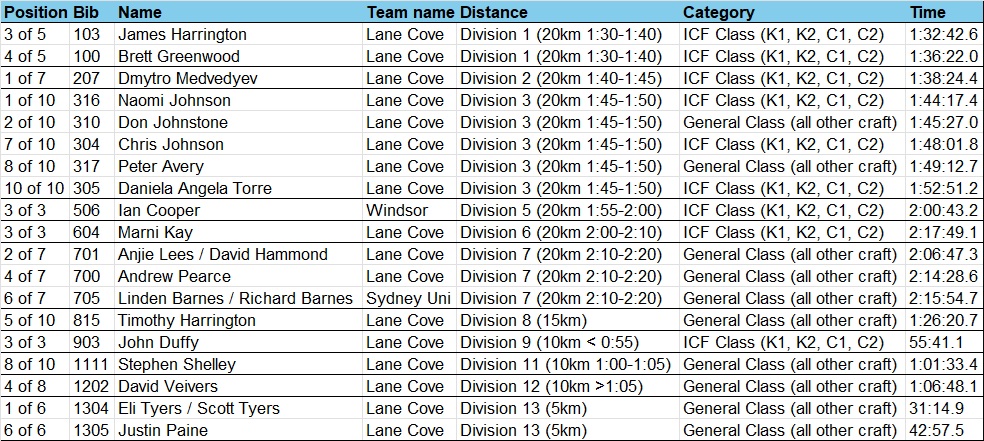Click the Position column header
Image resolution: width=984 pixels, height=441 pixels.
click(35, 12)
